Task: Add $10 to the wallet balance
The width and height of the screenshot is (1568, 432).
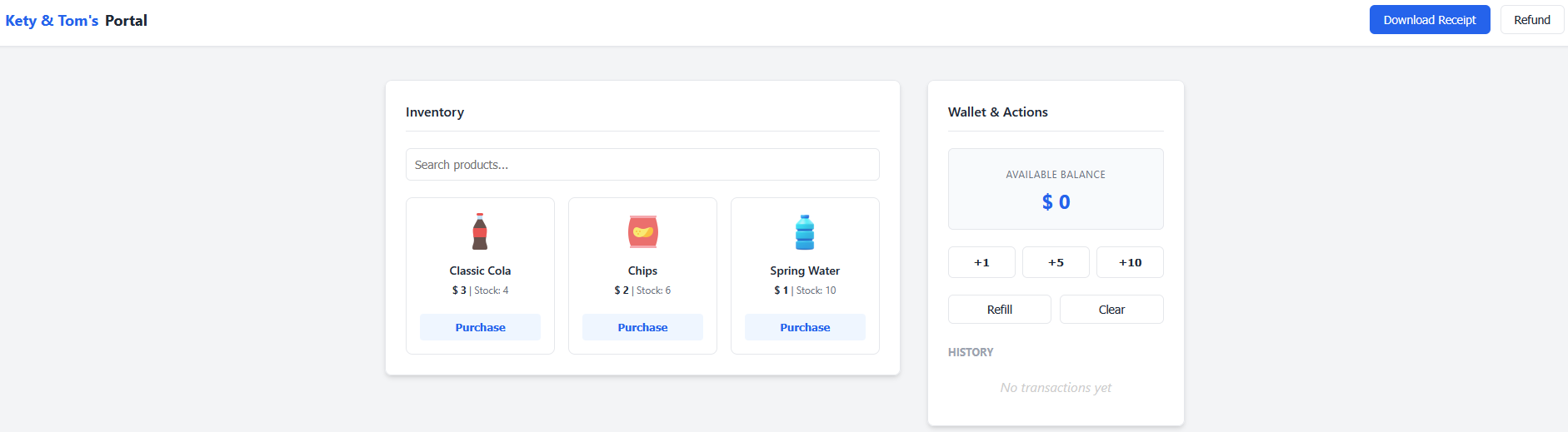Action: [x=1130, y=262]
